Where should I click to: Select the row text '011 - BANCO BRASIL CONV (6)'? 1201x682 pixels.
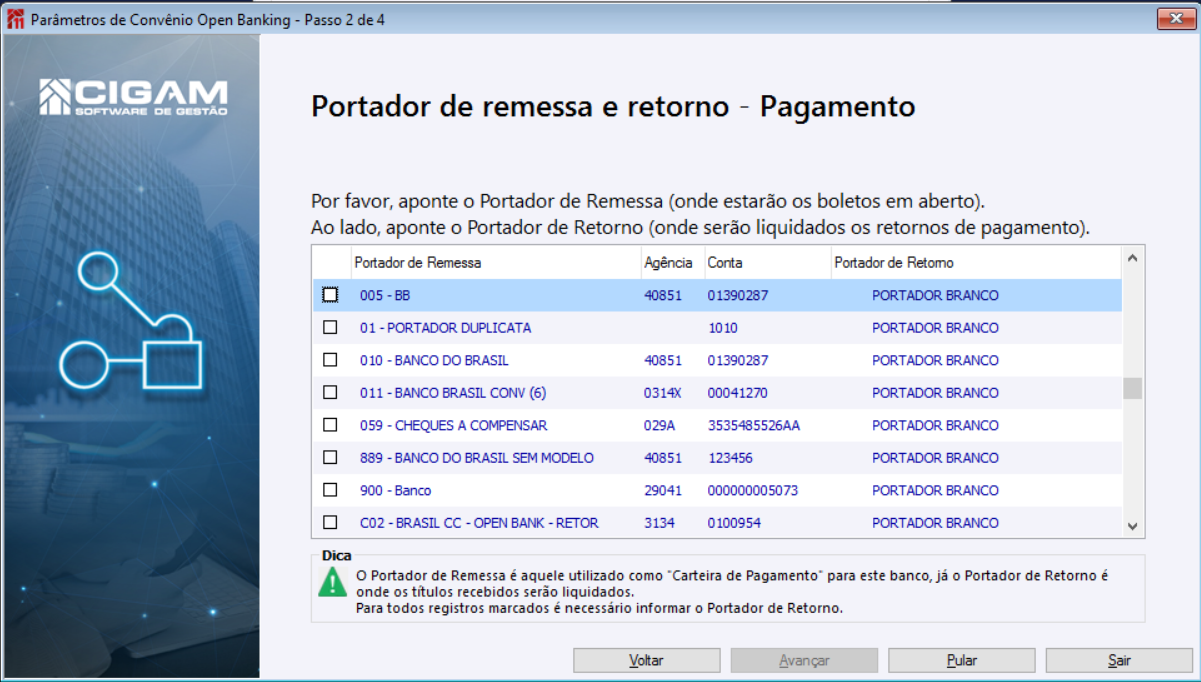click(x=453, y=393)
